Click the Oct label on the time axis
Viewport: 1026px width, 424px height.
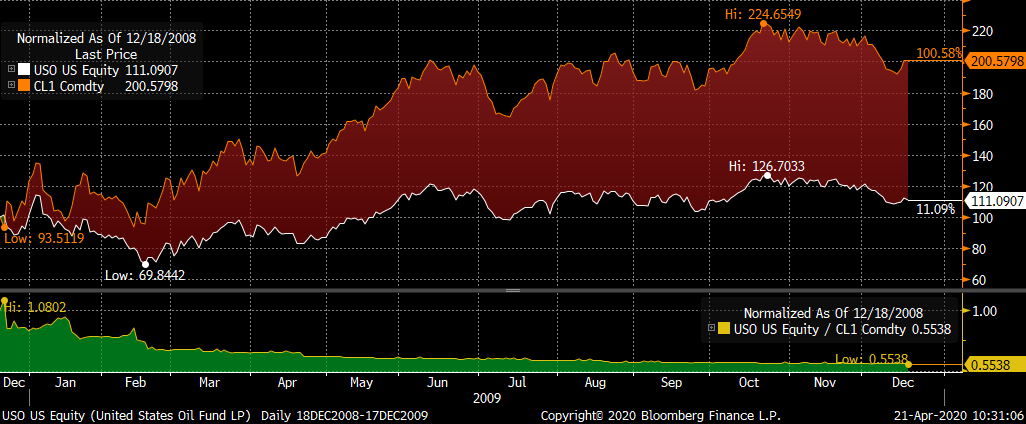pyautogui.click(x=750, y=381)
